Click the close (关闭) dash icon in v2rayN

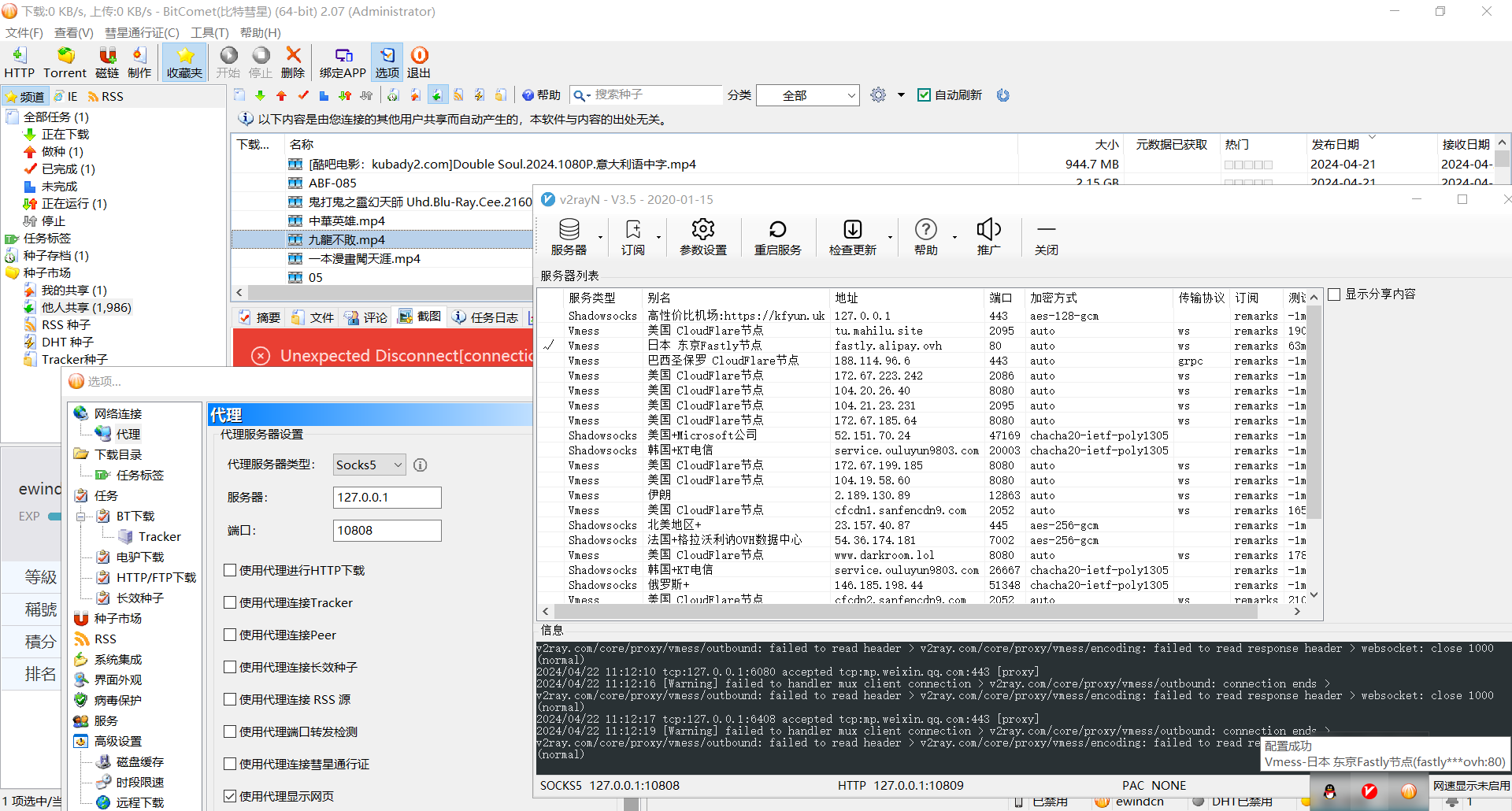(x=1047, y=237)
